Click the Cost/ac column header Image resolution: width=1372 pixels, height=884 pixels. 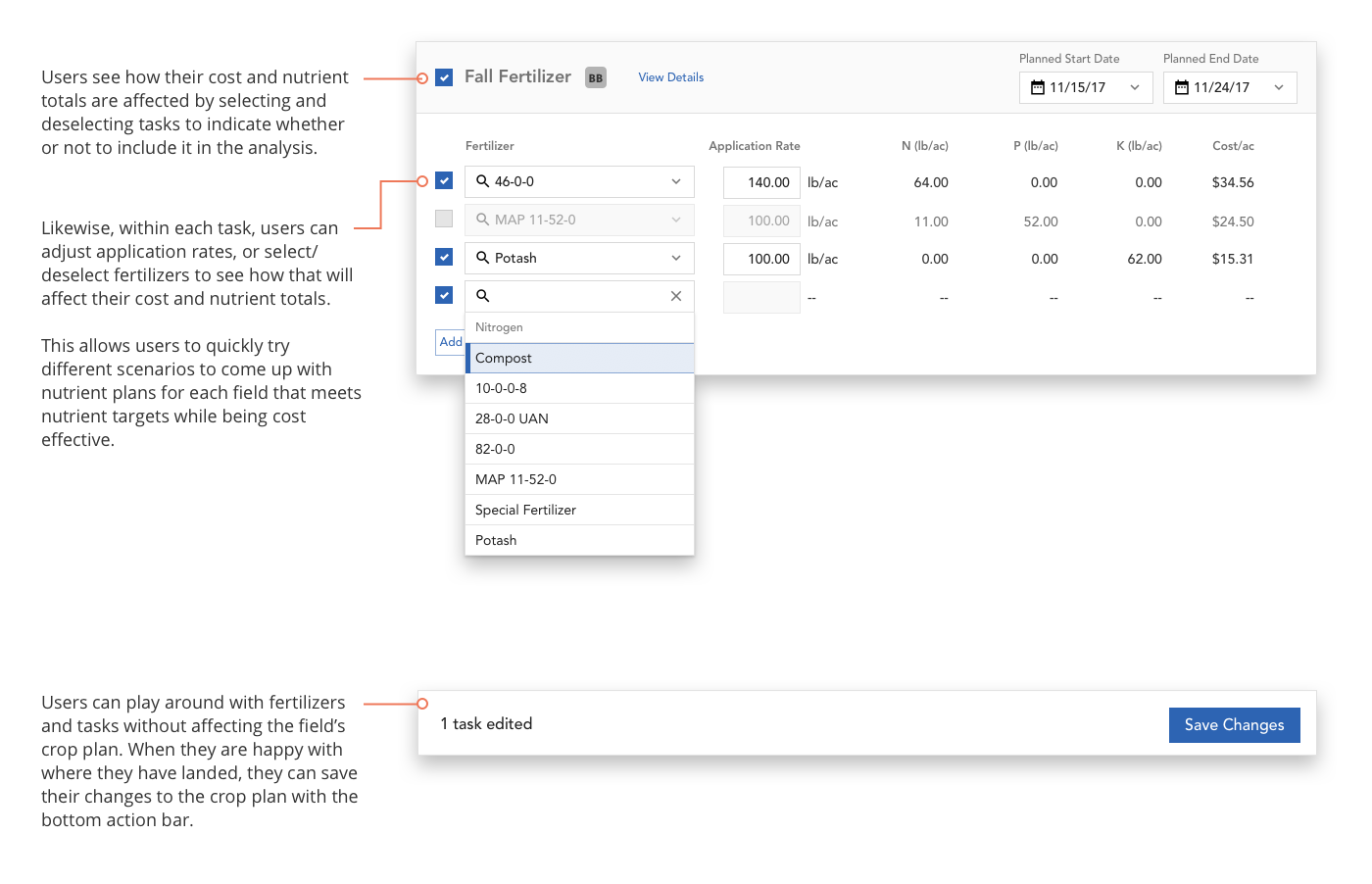click(x=1233, y=146)
